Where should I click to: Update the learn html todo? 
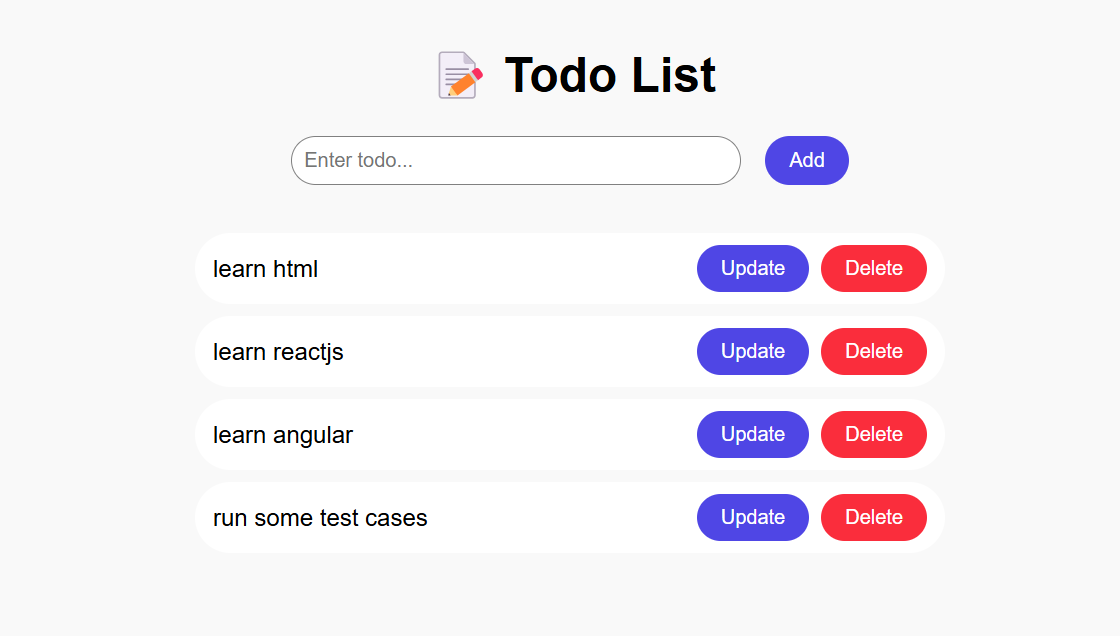point(752,268)
